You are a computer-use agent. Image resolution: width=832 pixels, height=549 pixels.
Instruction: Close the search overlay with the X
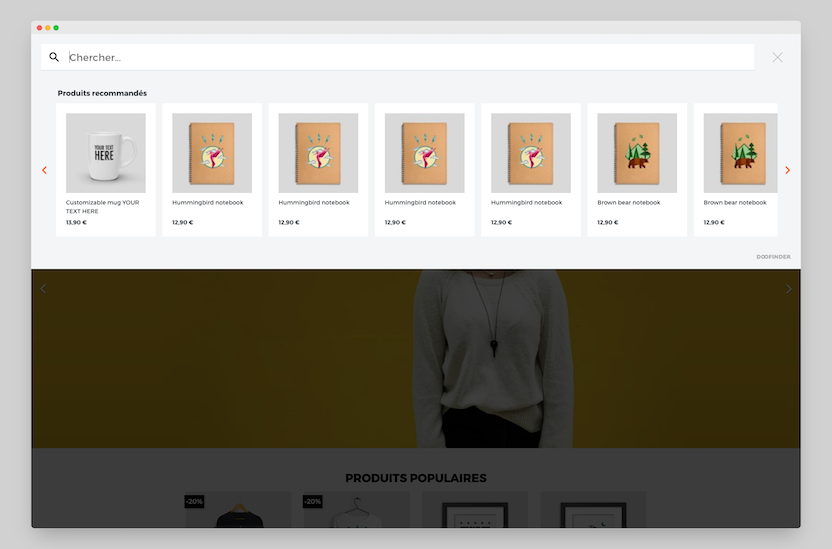pyautogui.click(x=777, y=57)
